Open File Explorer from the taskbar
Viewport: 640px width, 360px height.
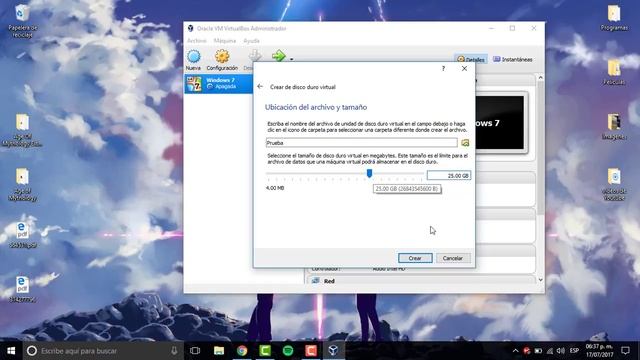219,351
